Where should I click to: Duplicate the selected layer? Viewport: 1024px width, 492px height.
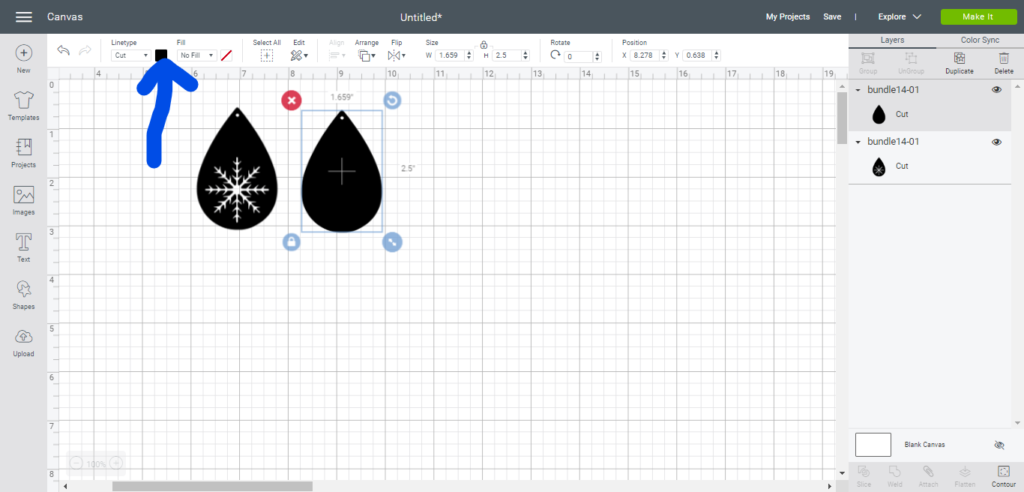coord(959,63)
